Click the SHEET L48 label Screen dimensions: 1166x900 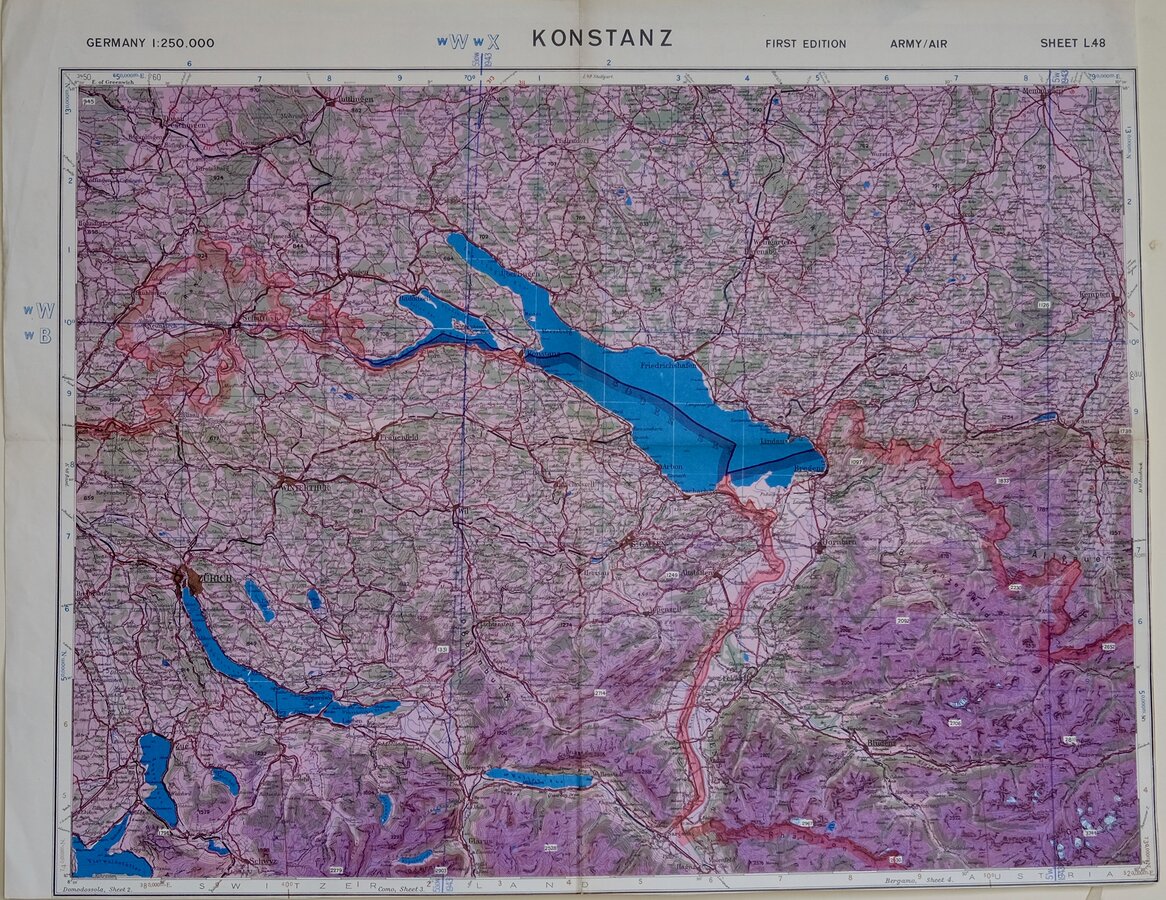pos(1073,44)
